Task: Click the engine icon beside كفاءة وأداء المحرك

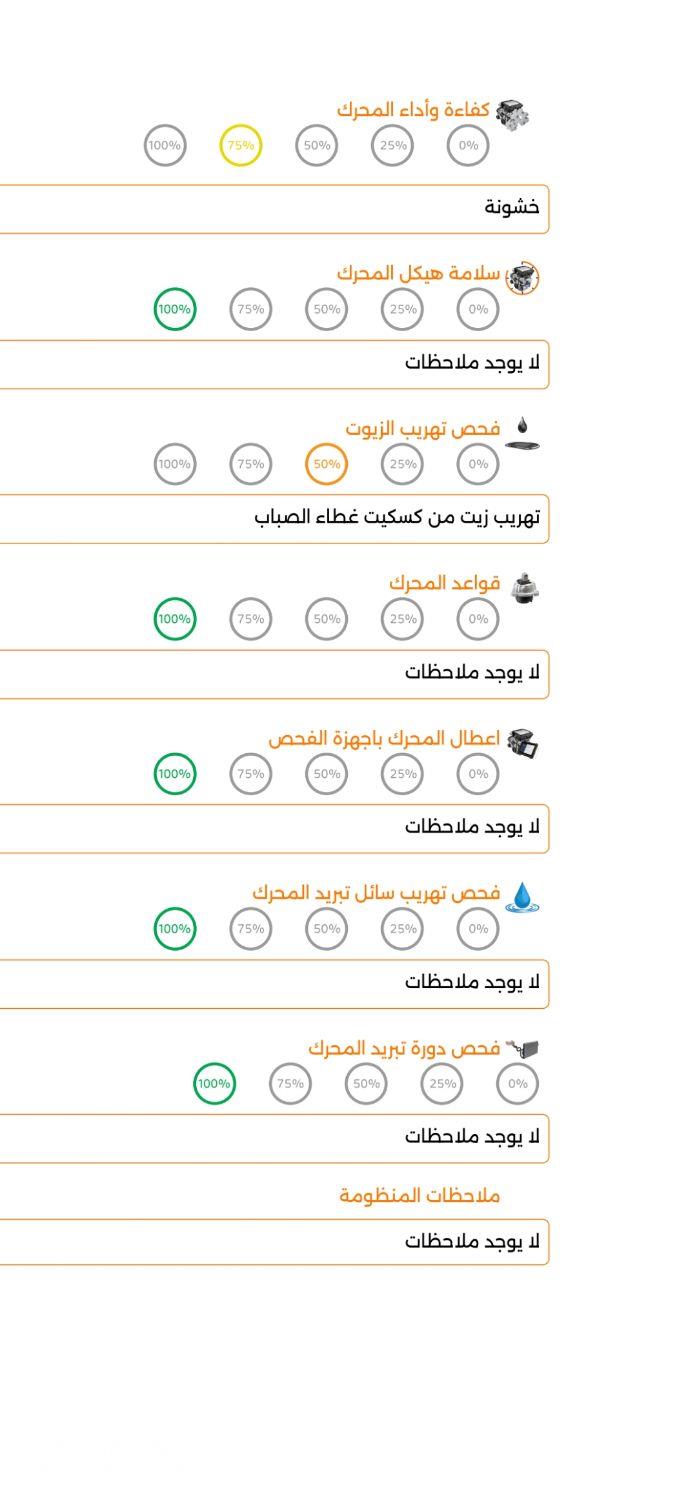Action: click(513, 112)
